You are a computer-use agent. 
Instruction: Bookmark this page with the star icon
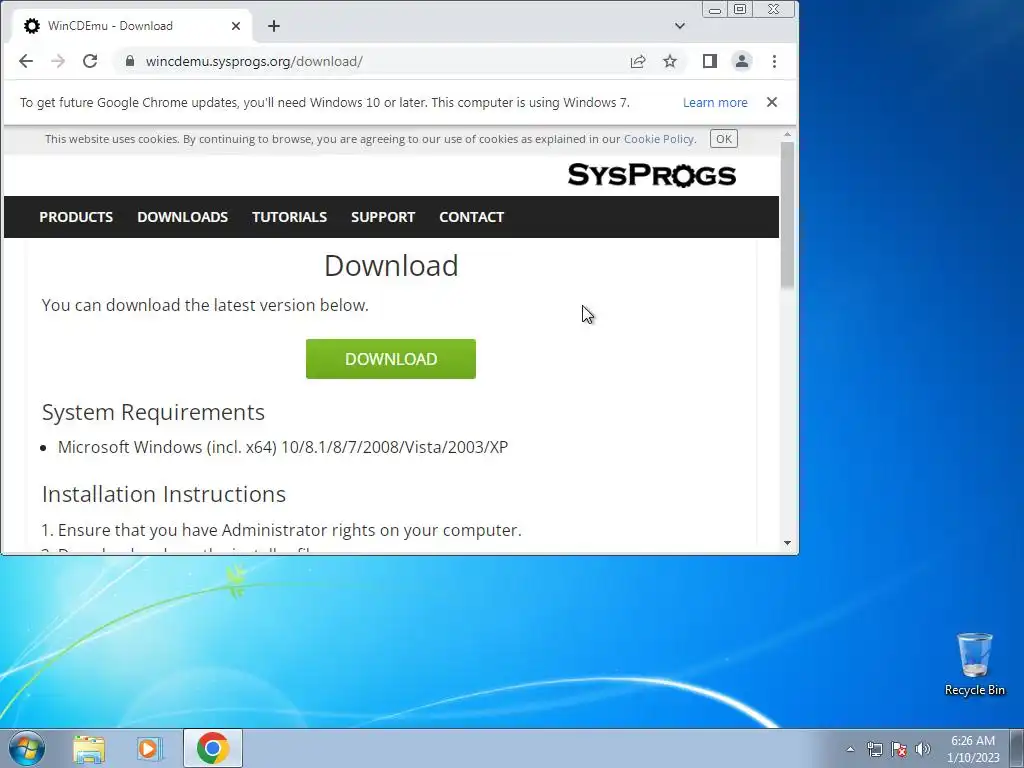[670, 61]
